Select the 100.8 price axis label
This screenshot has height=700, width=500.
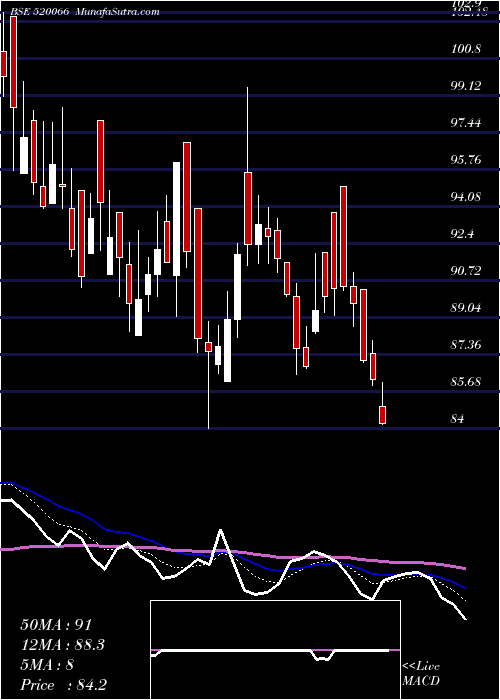[466, 48]
